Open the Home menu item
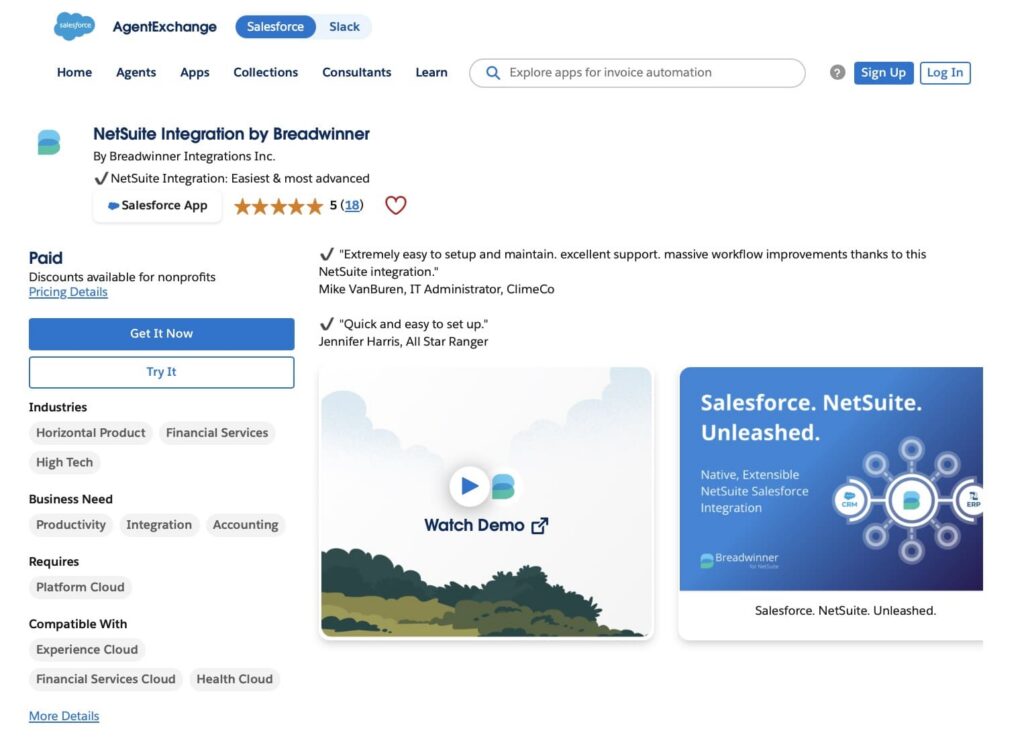This screenshot has height=745, width=1024. tap(74, 72)
